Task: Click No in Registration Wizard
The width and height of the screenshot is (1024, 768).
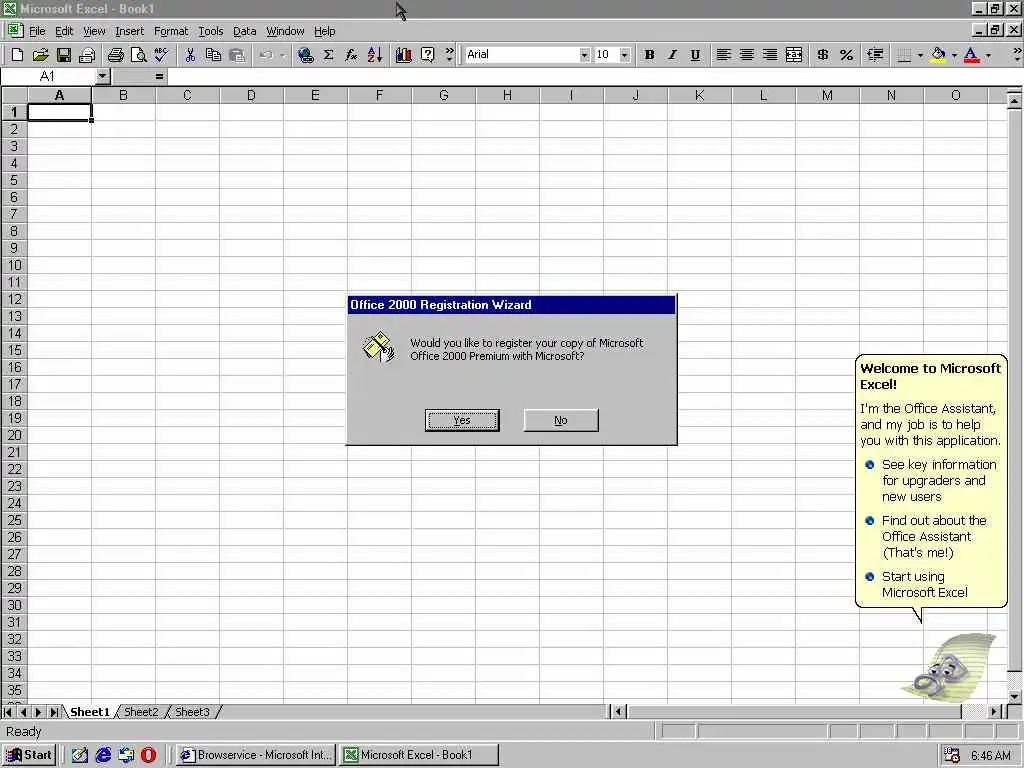Action: click(x=560, y=421)
